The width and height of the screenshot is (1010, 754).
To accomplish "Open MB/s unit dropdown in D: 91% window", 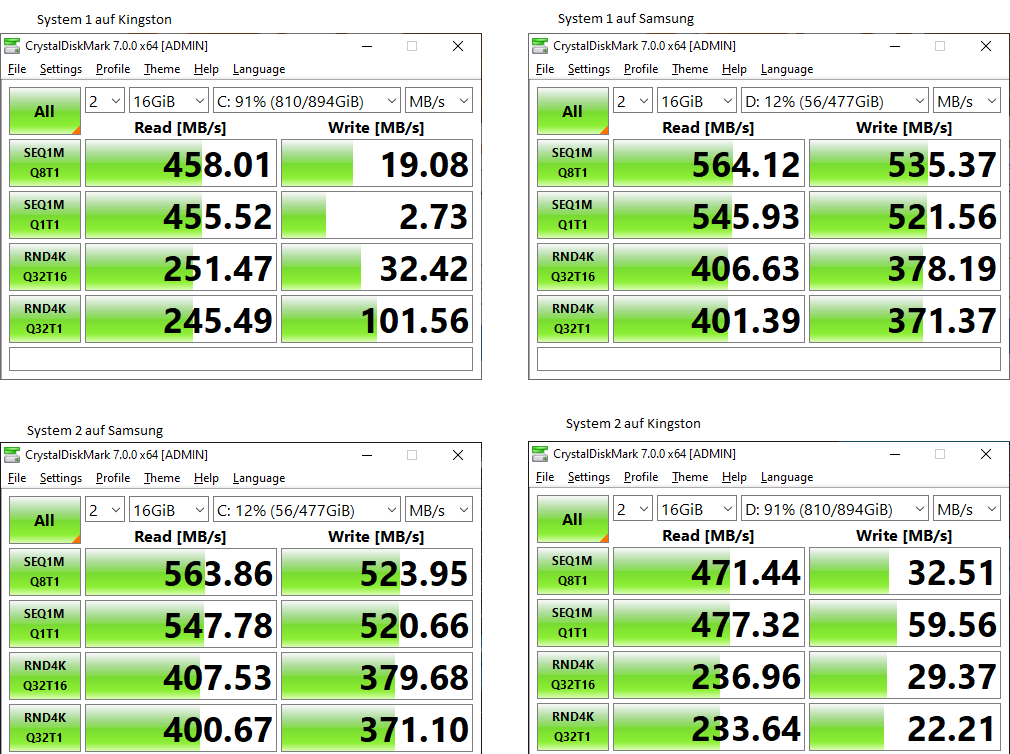I will (967, 509).
